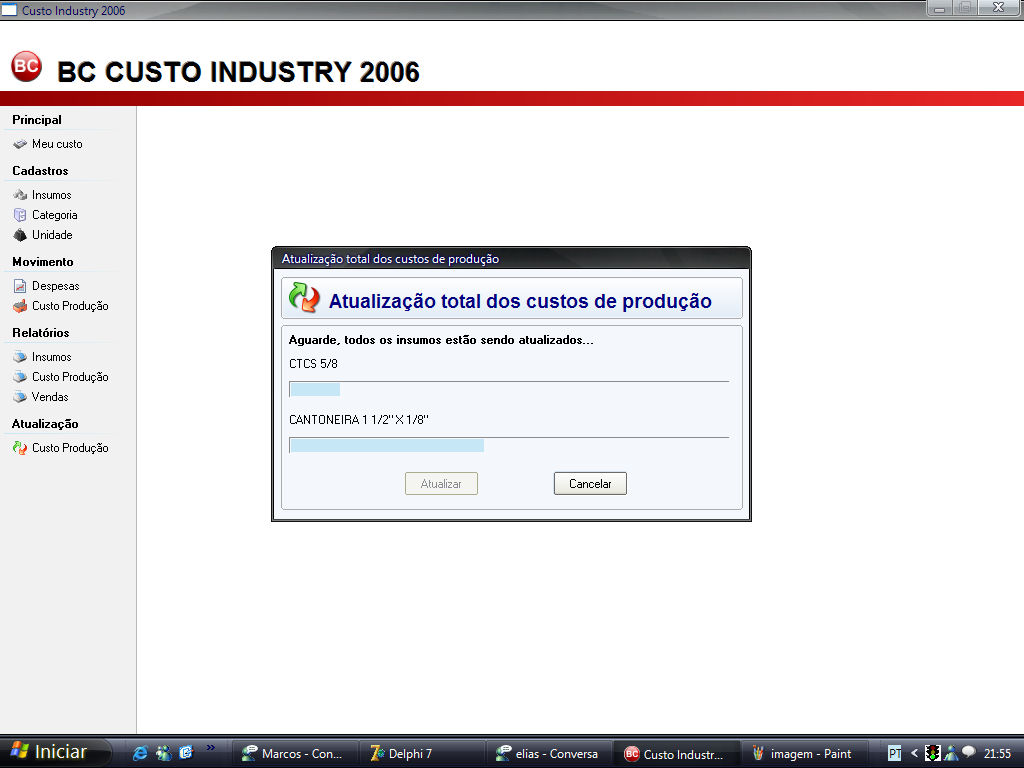Expand hidden system tray icons arrow
This screenshot has height=768, width=1024.
tap(914, 753)
